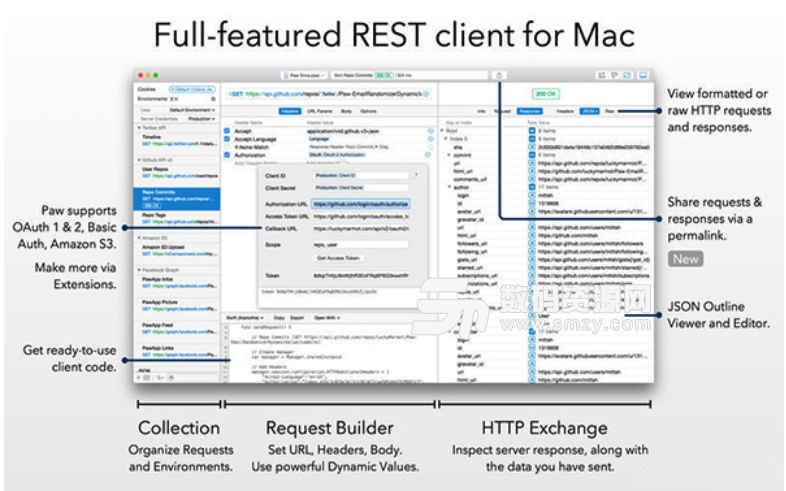Click the 200 OK status badge
The height and width of the screenshot is (491, 786).
(546, 94)
